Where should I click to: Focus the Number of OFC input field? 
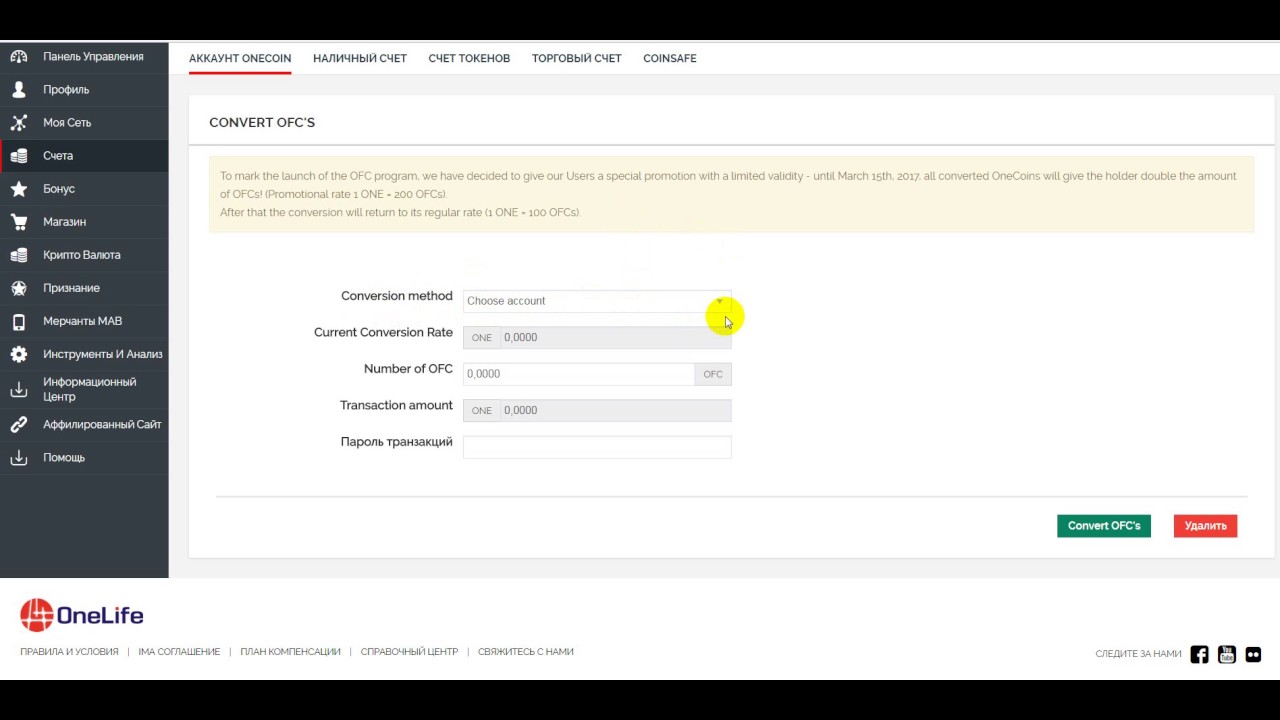tap(579, 374)
